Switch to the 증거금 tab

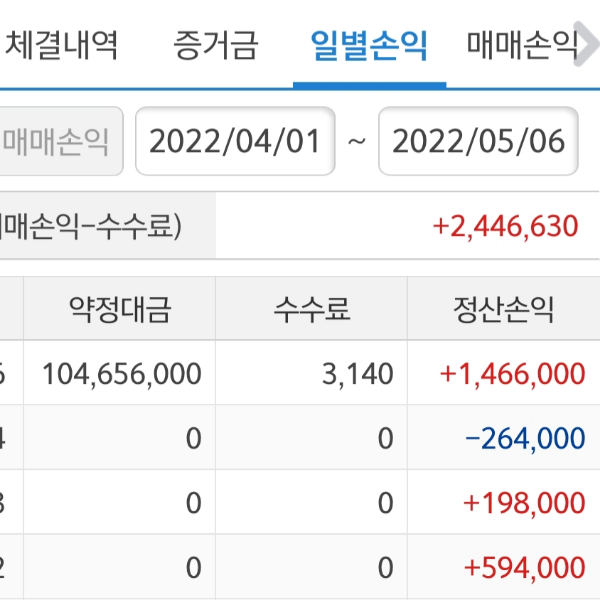click(215, 44)
